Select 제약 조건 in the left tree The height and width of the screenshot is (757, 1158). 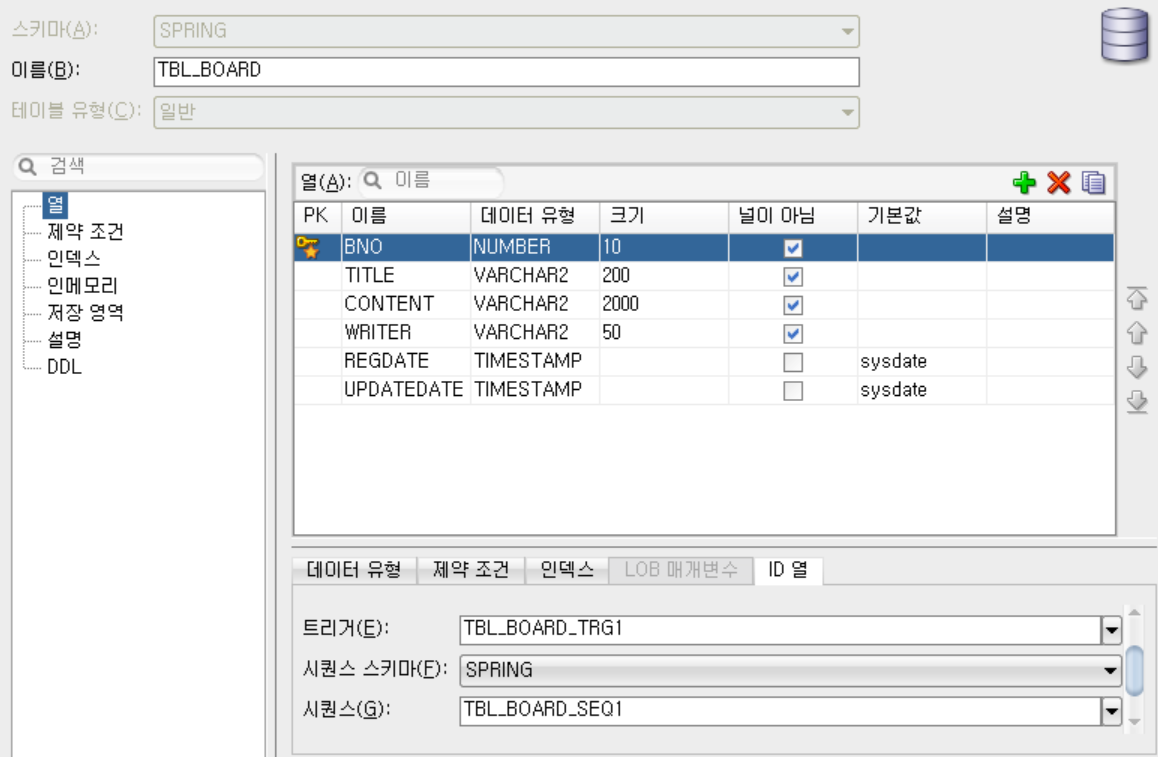[85, 232]
